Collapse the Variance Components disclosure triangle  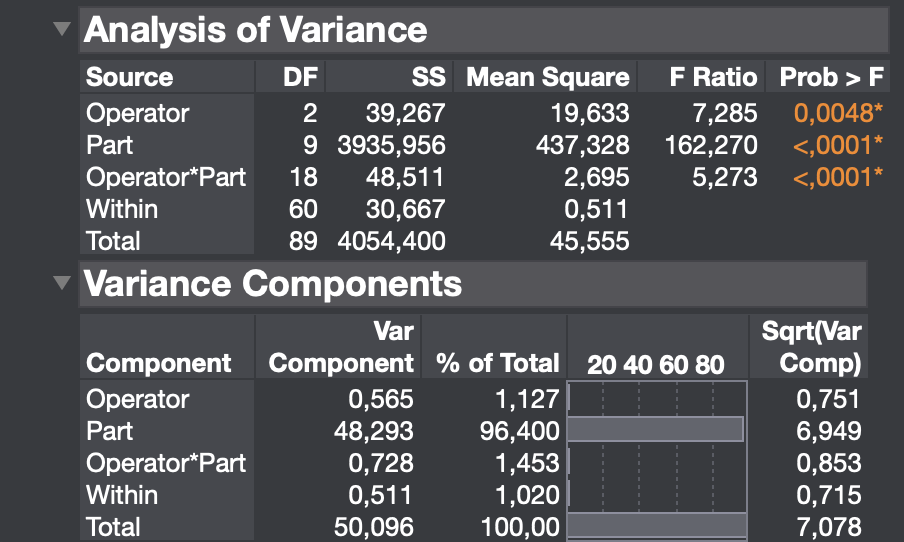[63, 283]
